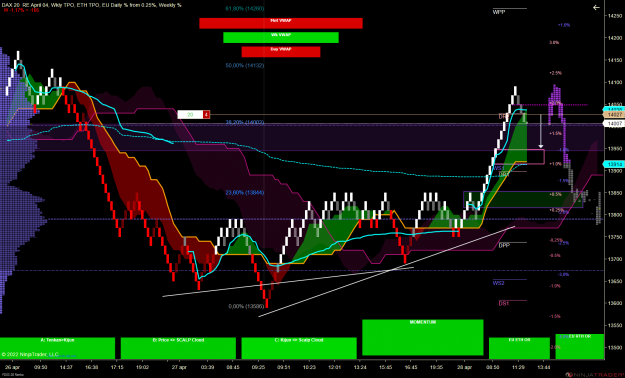
Task: Click the WPP pivot label
Action: pos(499,12)
